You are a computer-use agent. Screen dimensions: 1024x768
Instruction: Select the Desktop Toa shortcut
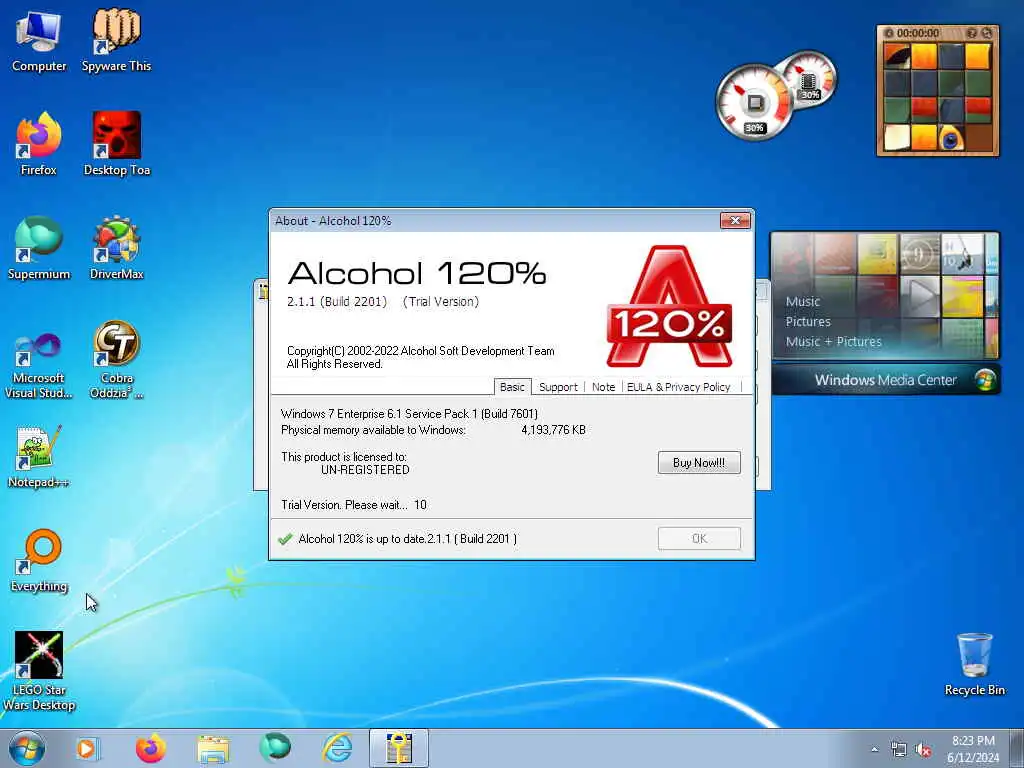[x=117, y=144]
